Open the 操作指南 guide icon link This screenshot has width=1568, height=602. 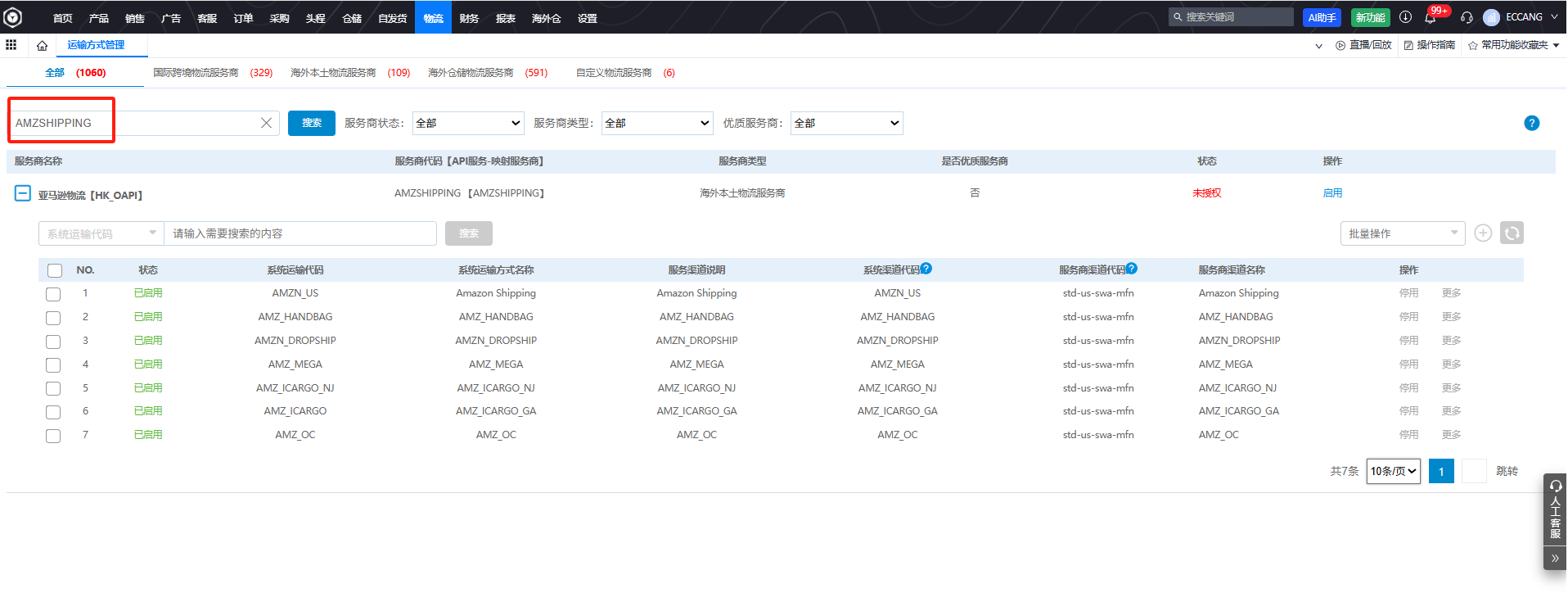click(x=1430, y=45)
